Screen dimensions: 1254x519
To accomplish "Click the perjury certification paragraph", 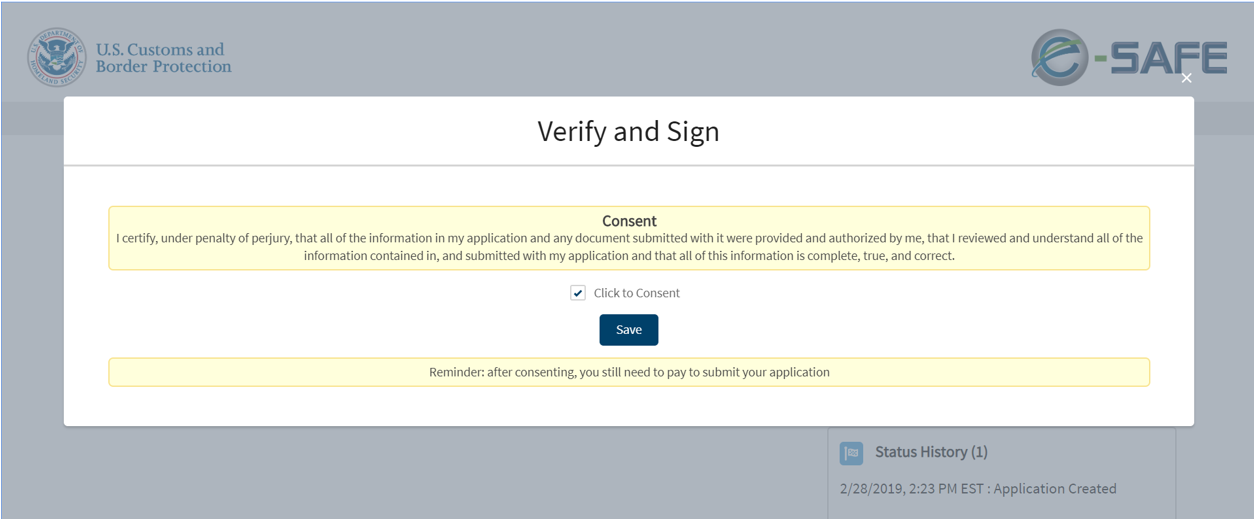I will (x=629, y=247).
